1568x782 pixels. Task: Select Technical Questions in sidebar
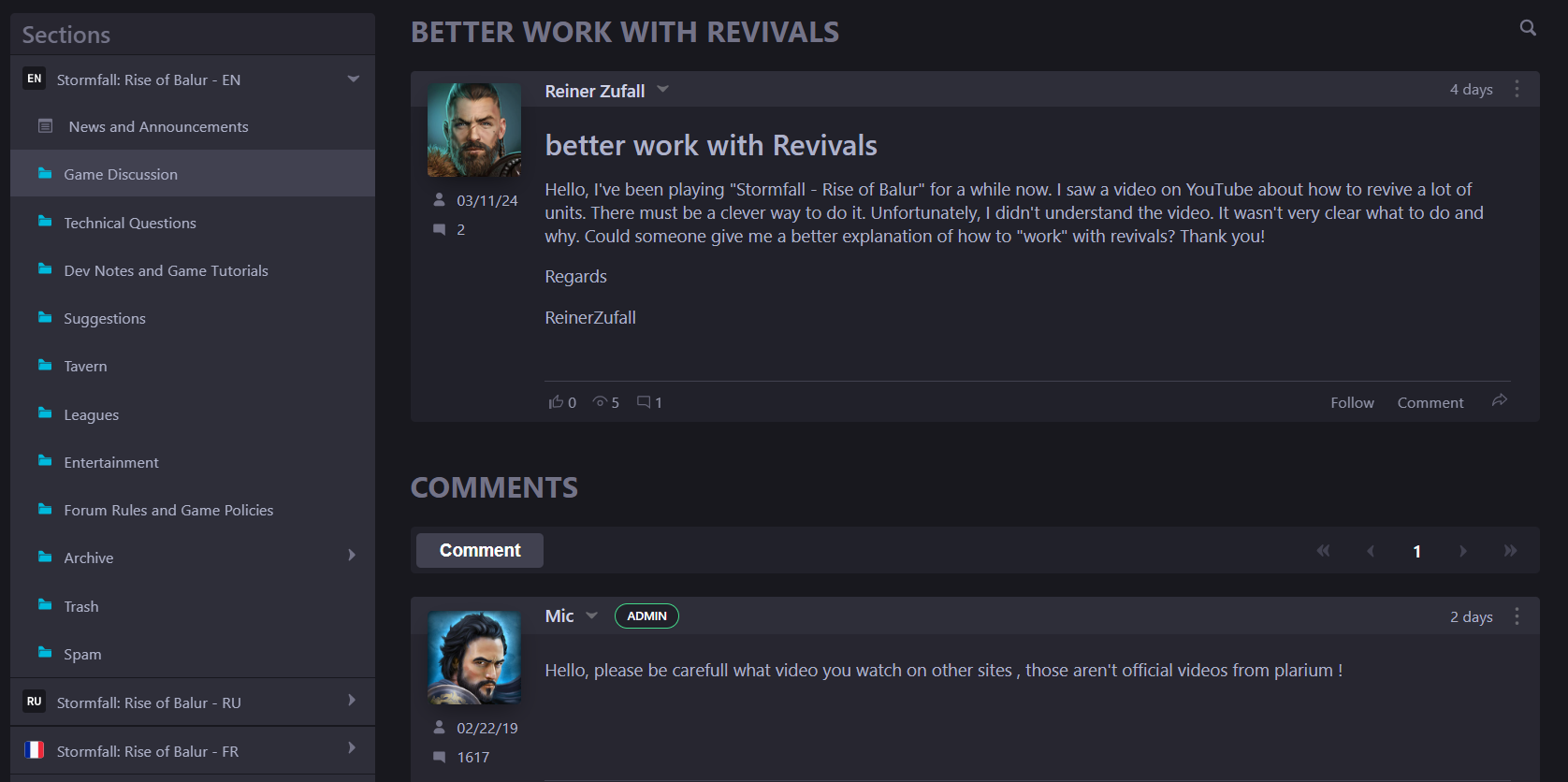click(130, 223)
